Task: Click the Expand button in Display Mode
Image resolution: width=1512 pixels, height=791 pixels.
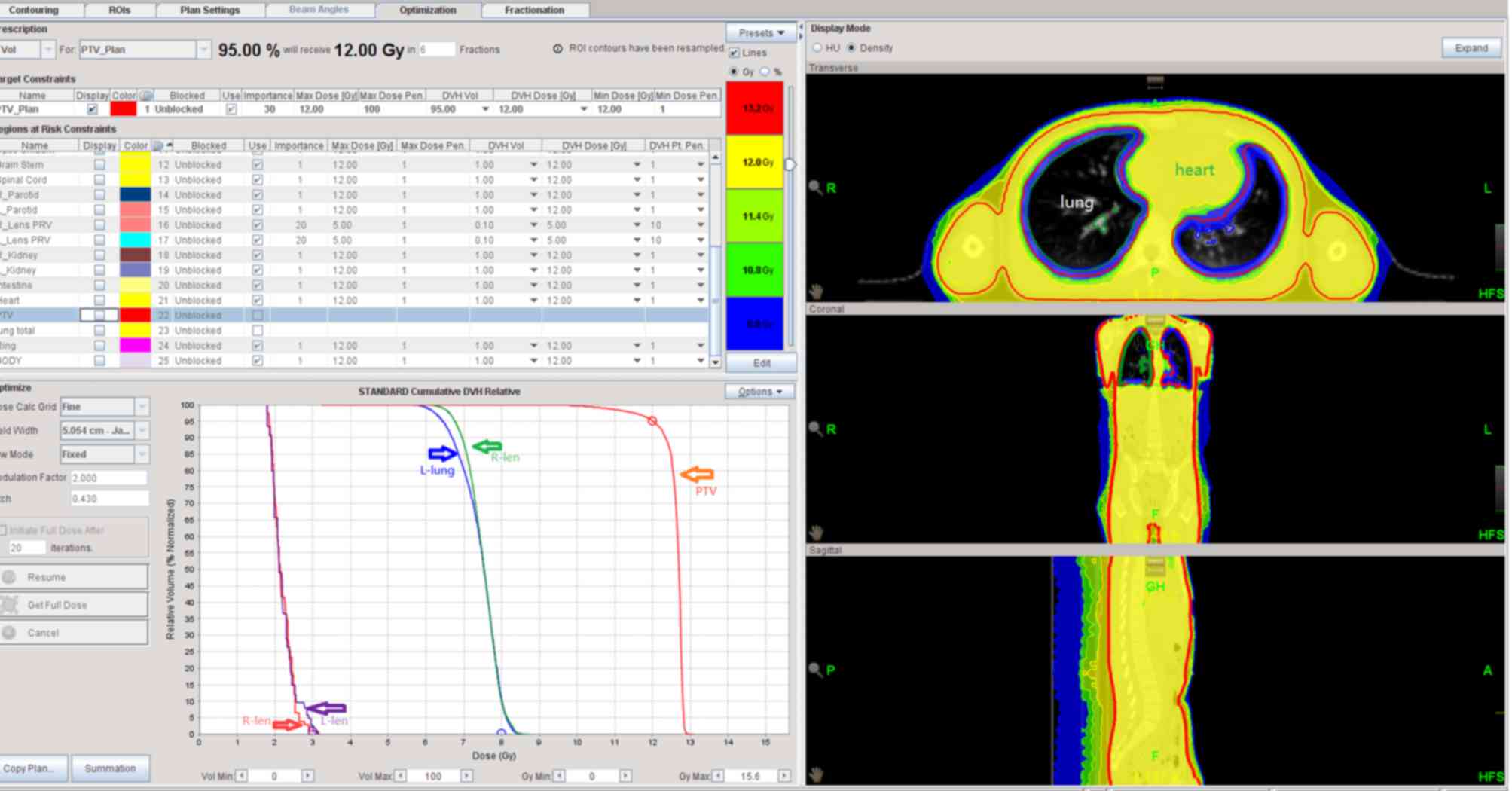Action: point(1471,48)
